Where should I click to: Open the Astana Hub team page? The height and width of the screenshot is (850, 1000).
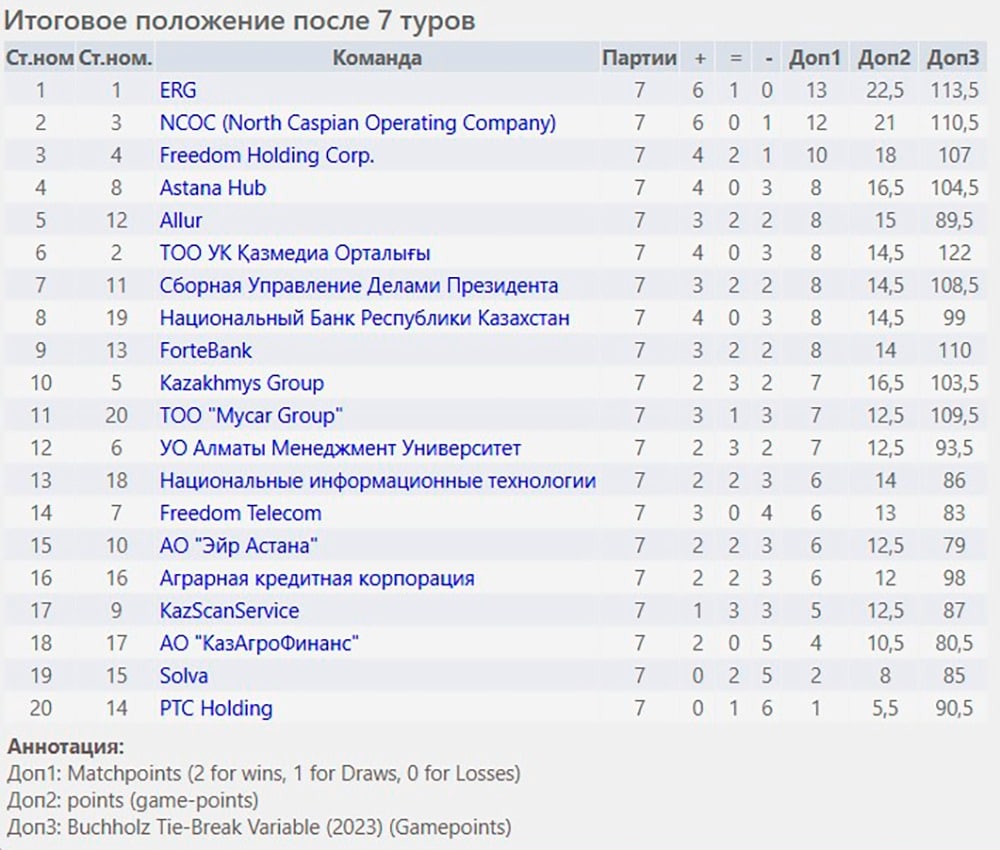(x=212, y=188)
